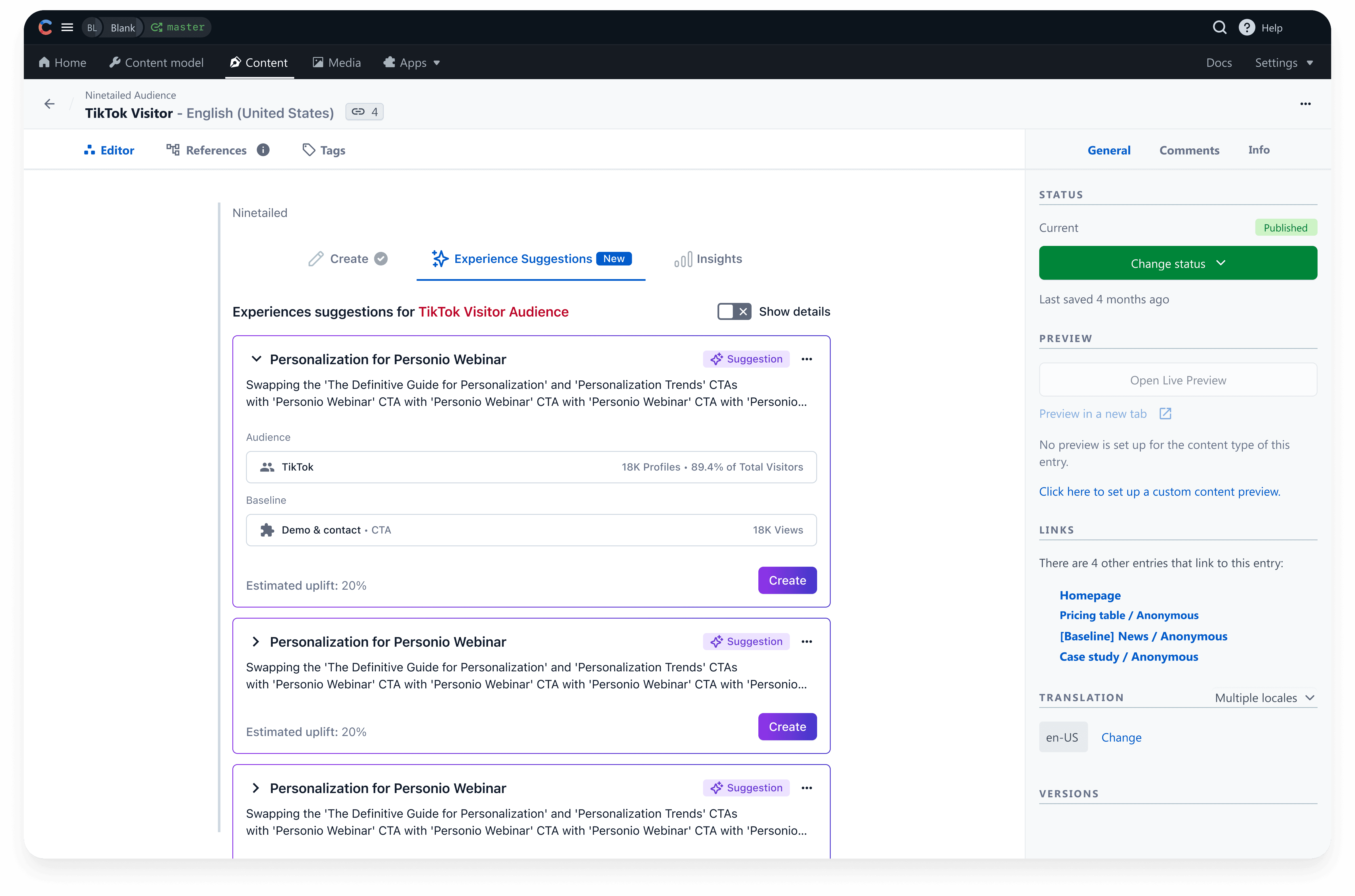The image size is (1355, 896).
Task: Open the Apps menu dropdown
Action: 412,63
